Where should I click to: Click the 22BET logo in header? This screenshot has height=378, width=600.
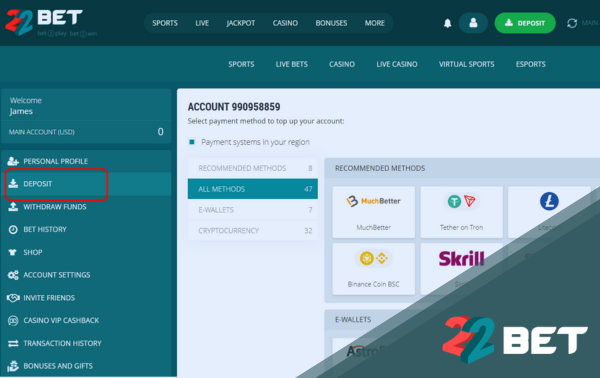click(x=44, y=22)
